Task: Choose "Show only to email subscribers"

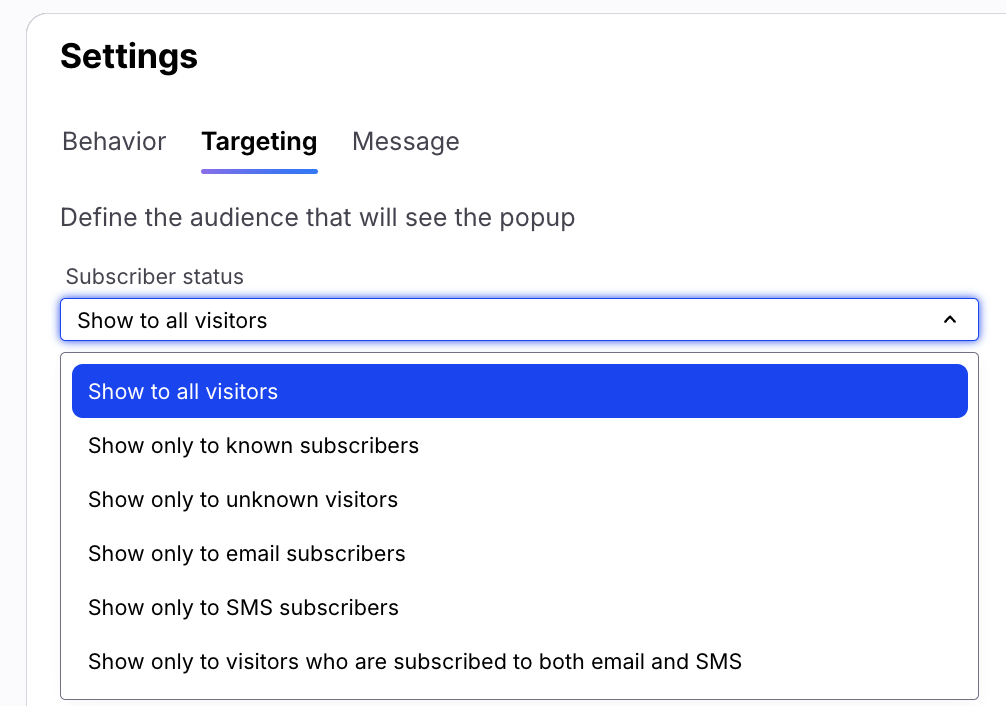Action: pos(247,553)
